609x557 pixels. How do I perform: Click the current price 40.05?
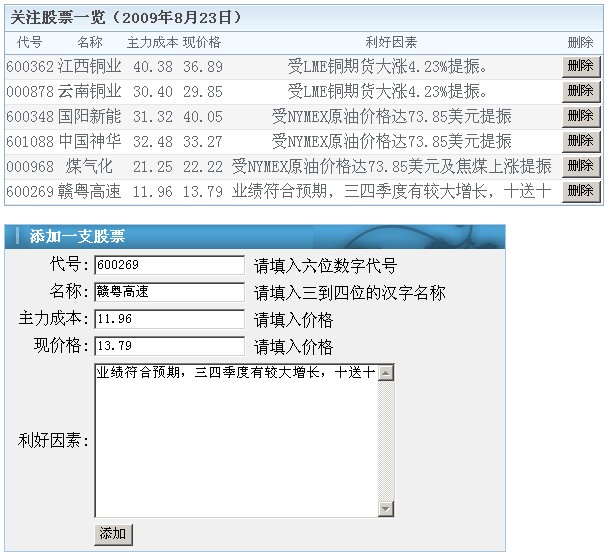[203, 117]
